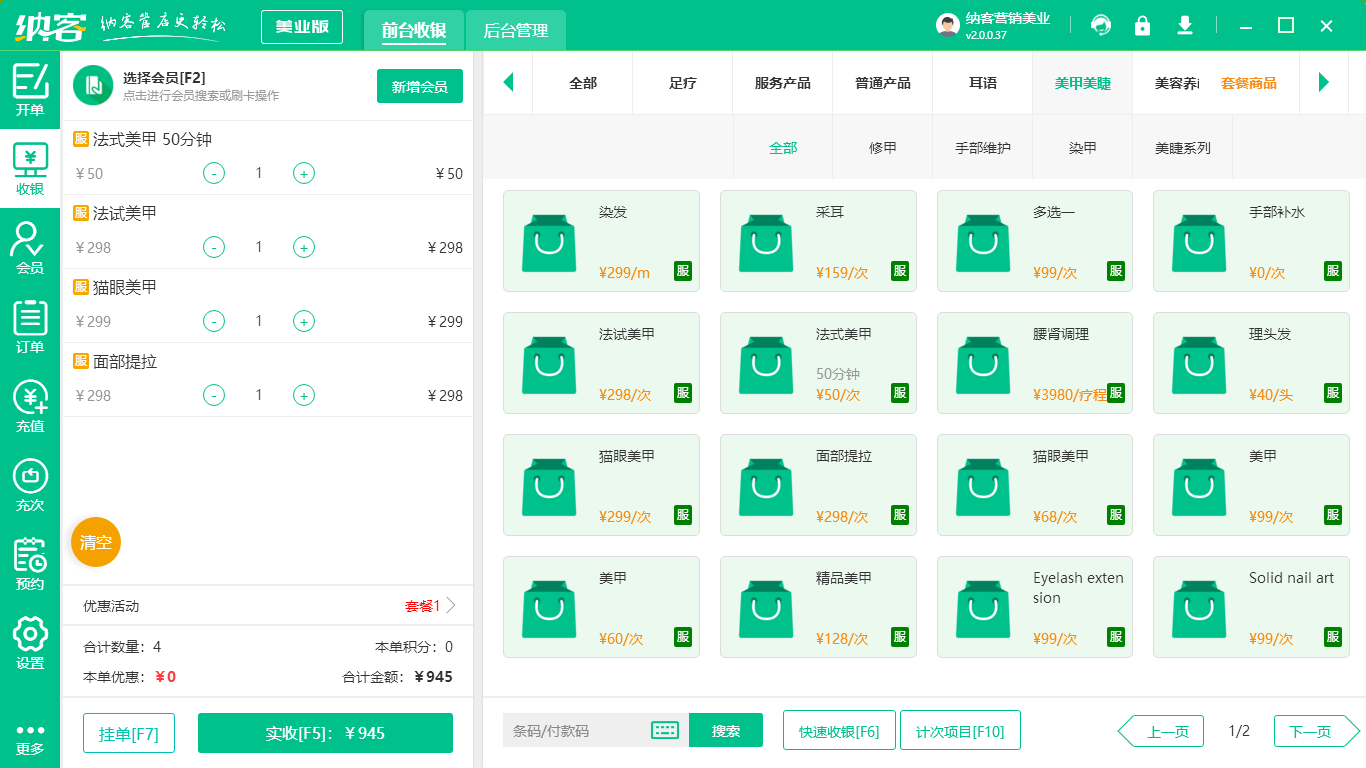
Task: Switch to 前台收银 tab
Action: pos(414,30)
